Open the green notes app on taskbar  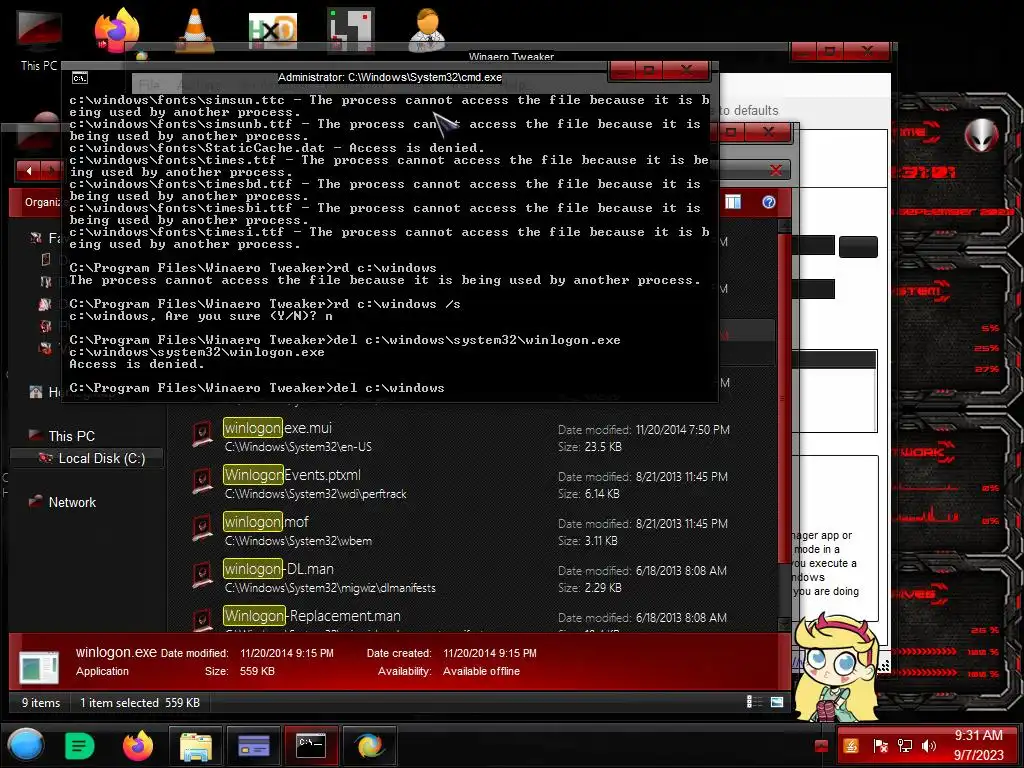point(80,746)
